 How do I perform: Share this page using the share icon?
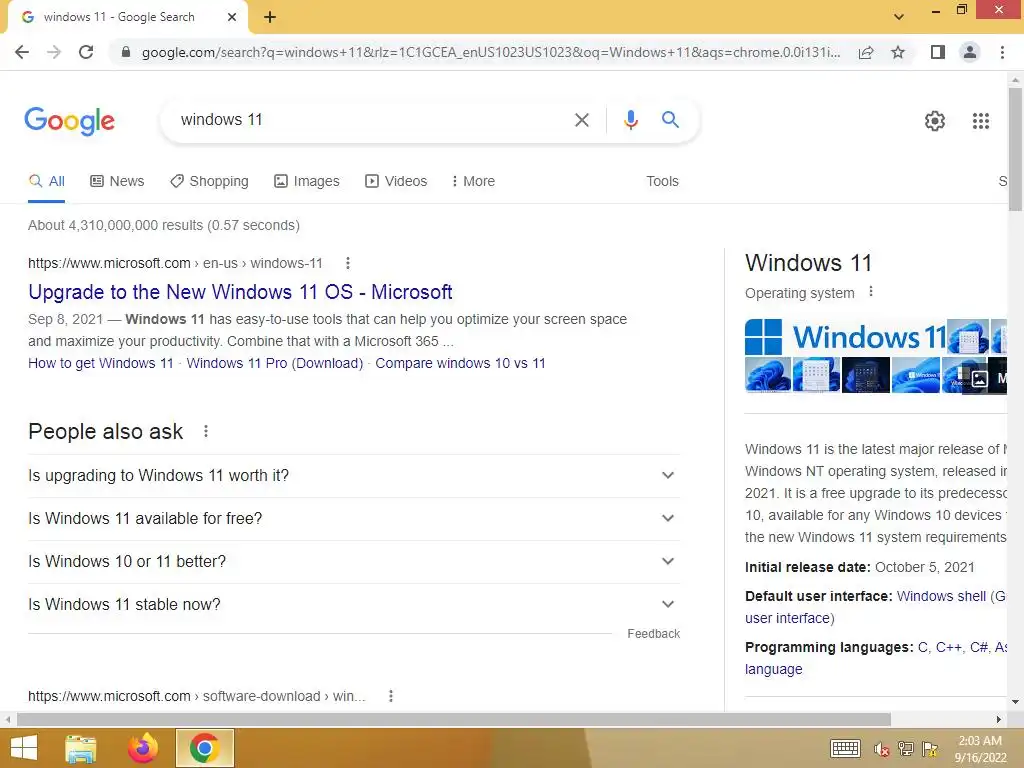tap(866, 52)
